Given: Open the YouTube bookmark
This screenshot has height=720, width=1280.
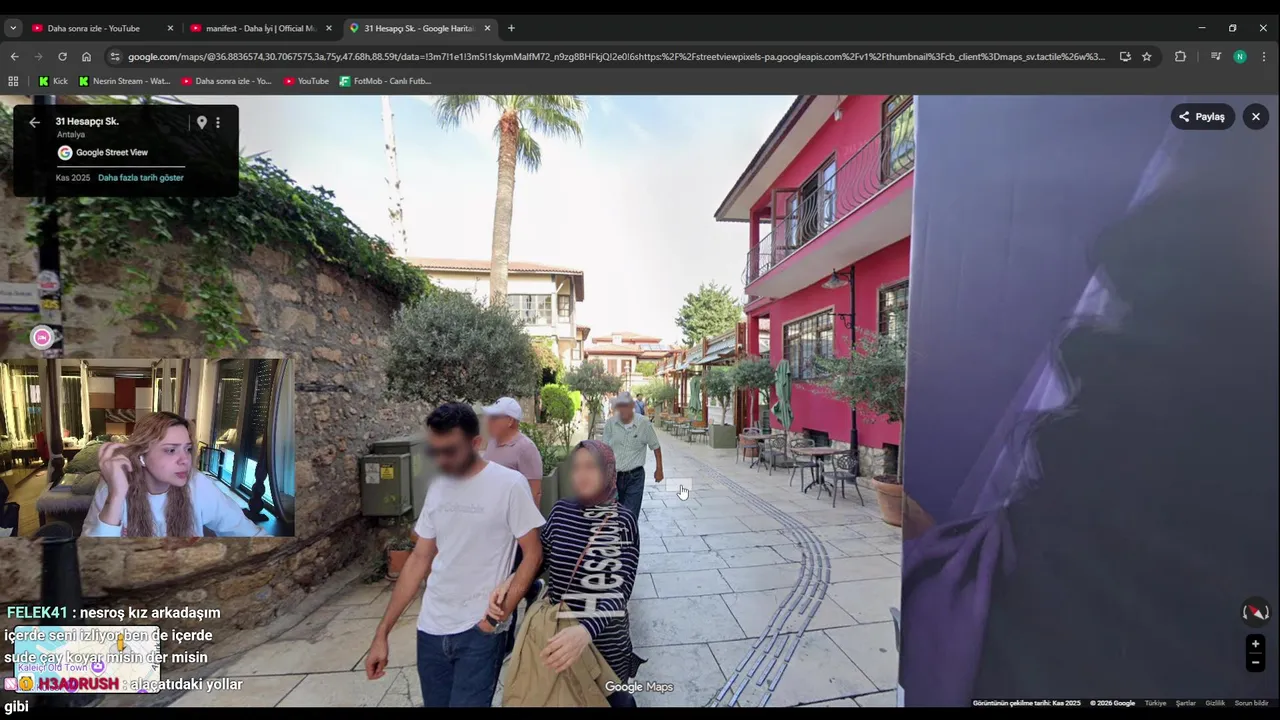Looking at the screenshot, I should click(306, 81).
